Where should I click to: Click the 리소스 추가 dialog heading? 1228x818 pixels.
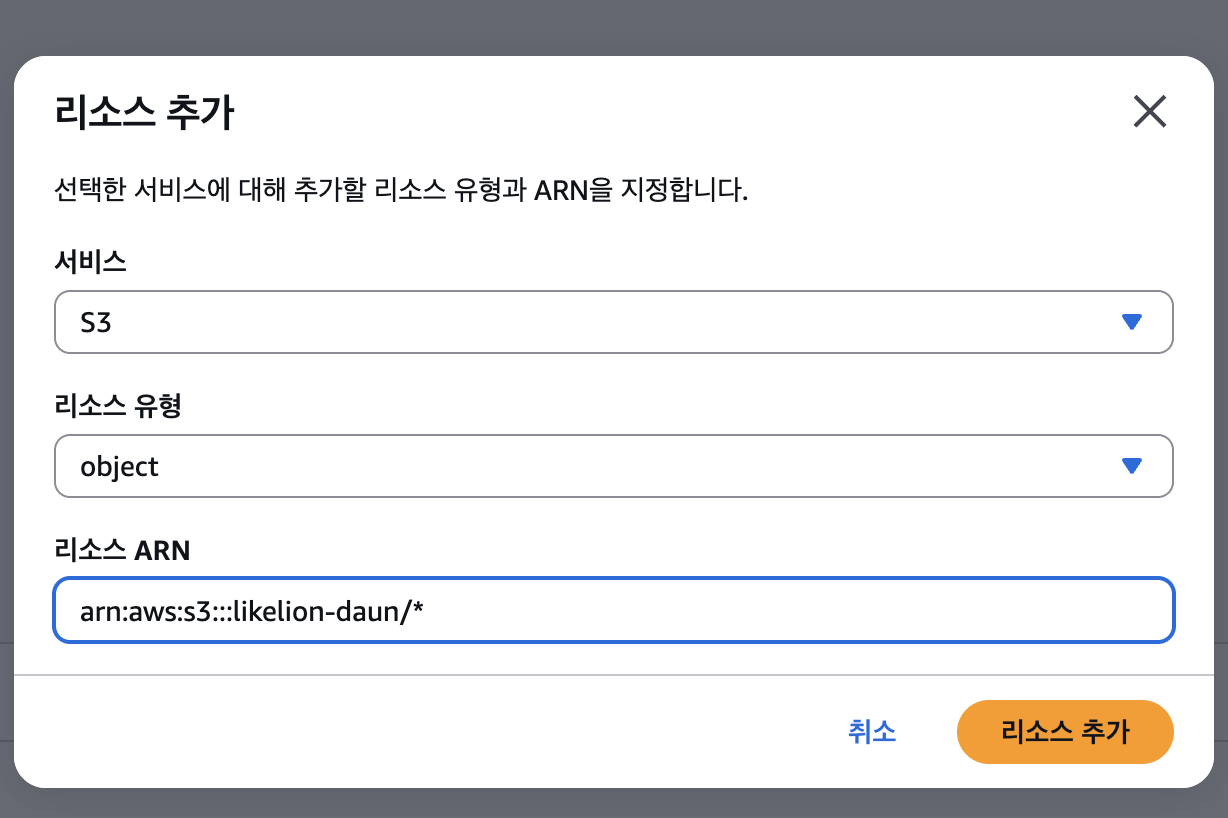tap(144, 113)
